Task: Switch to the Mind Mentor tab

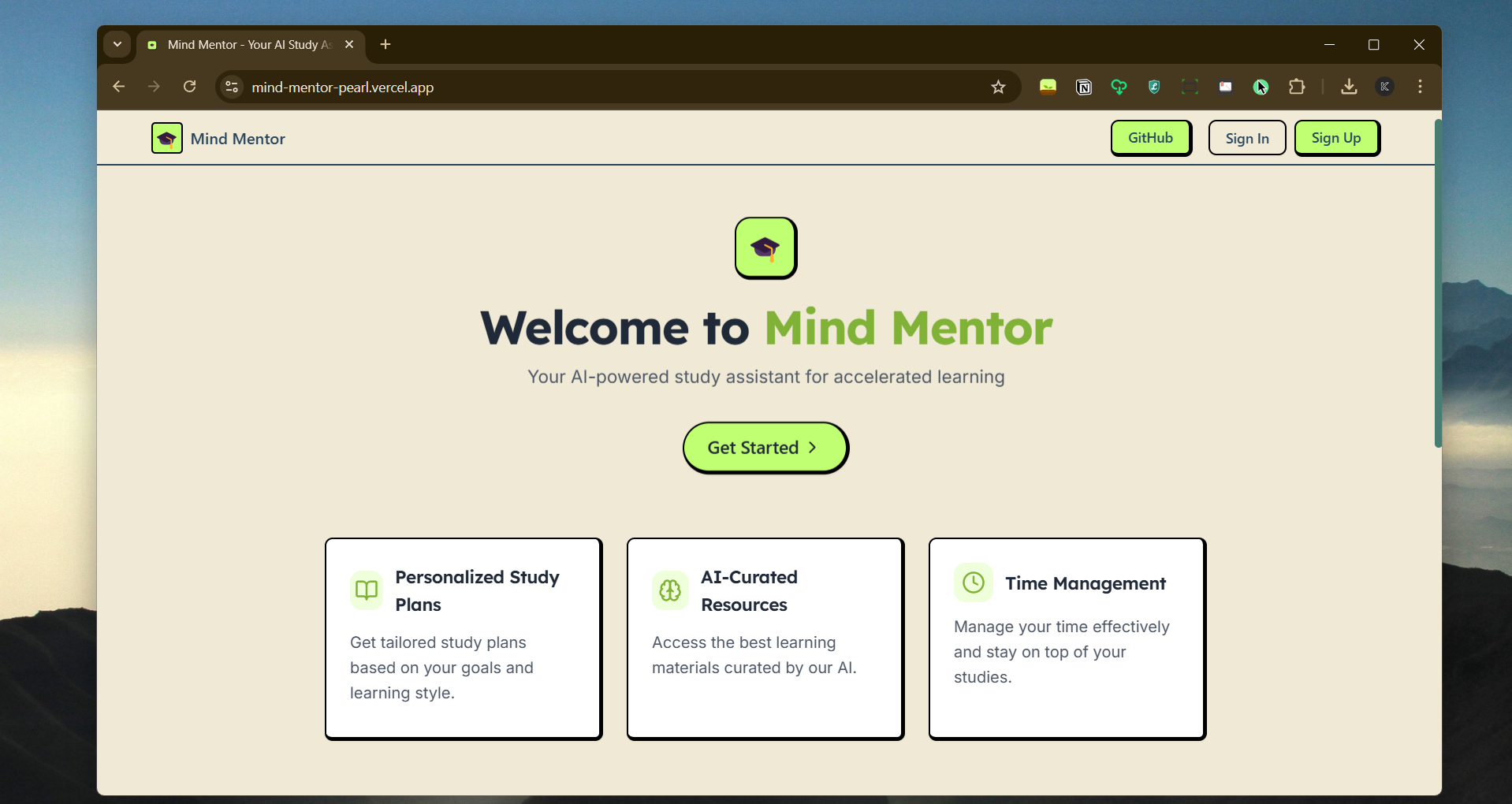Action: (244, 44)
